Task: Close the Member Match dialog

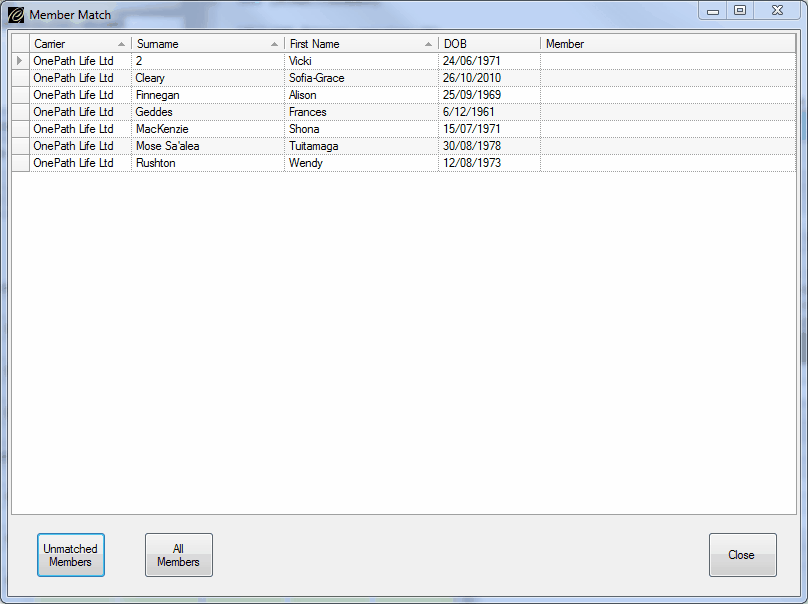Action: (x=743, y=555)
